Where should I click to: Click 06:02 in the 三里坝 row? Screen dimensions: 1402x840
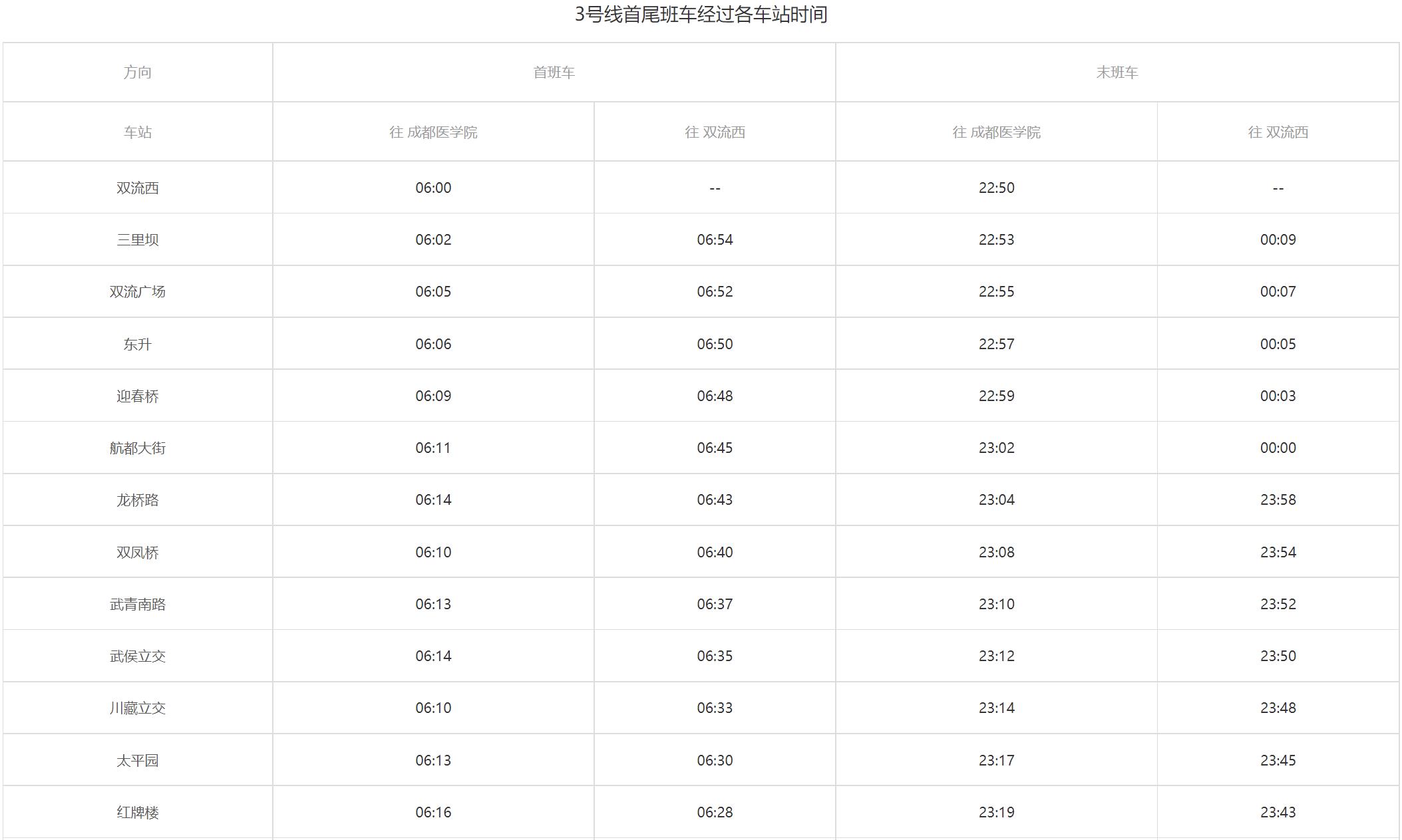click(433, 239)
